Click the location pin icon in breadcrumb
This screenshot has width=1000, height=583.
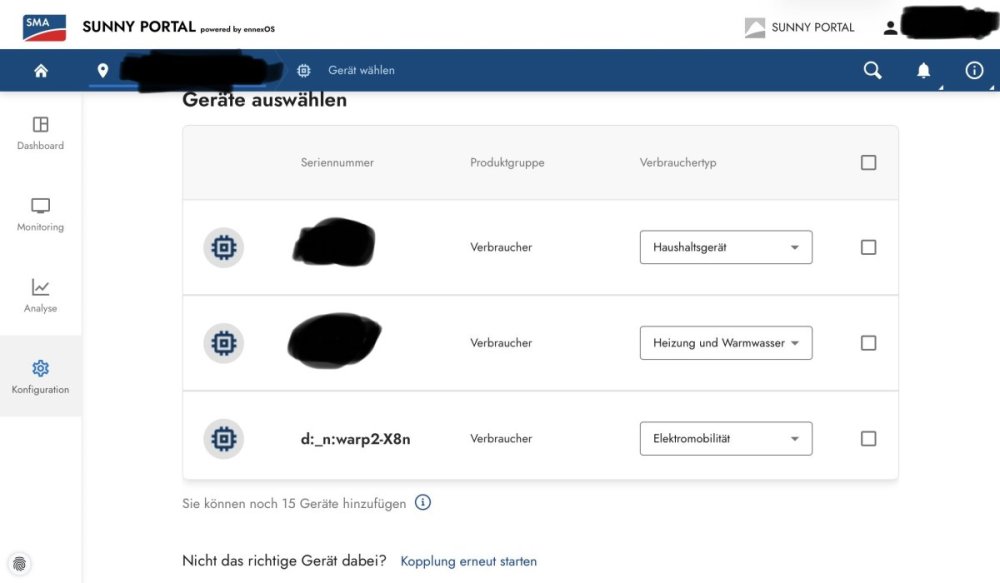(x=103, y=71)
